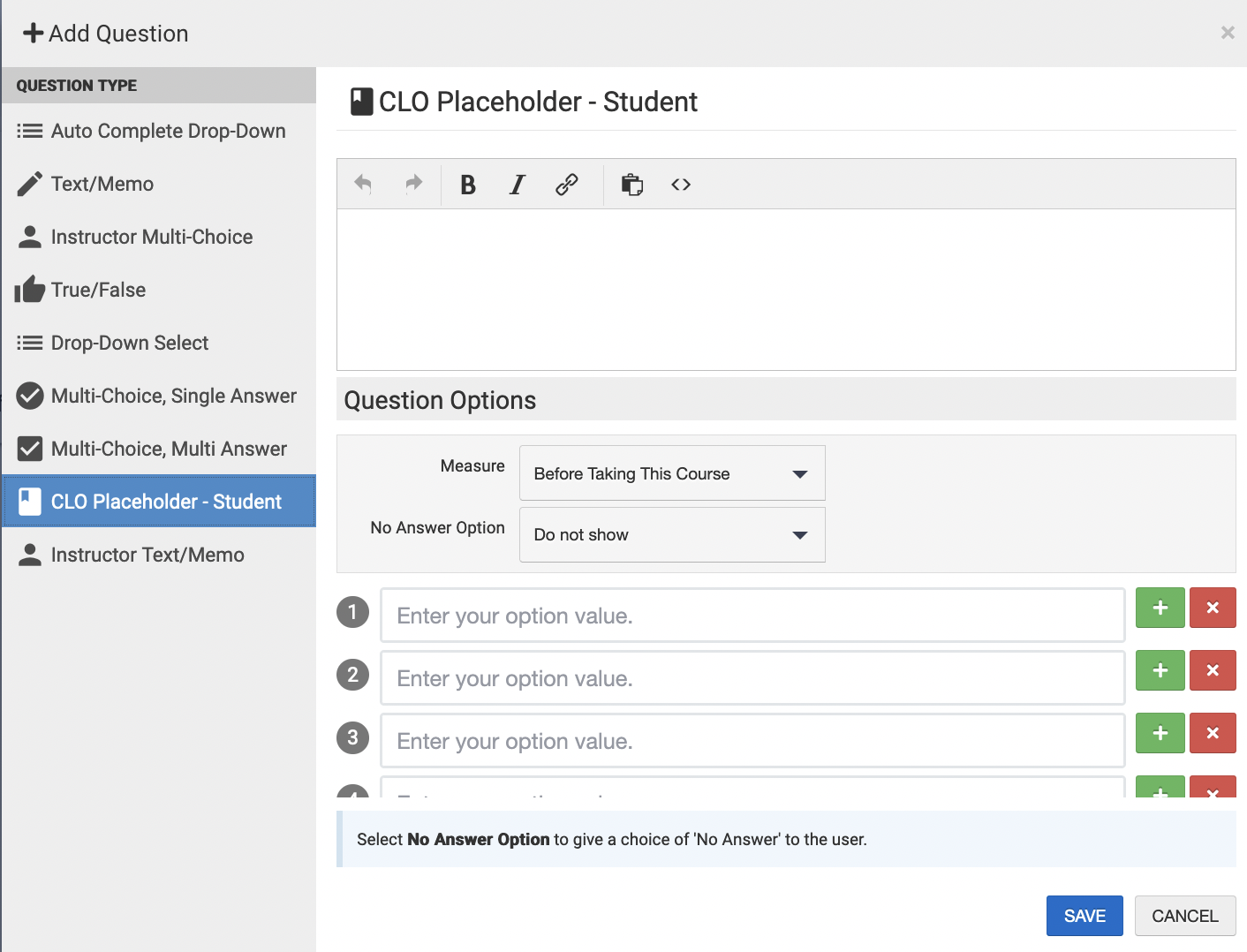Click the No Answer Option hint text

(612, 839)
